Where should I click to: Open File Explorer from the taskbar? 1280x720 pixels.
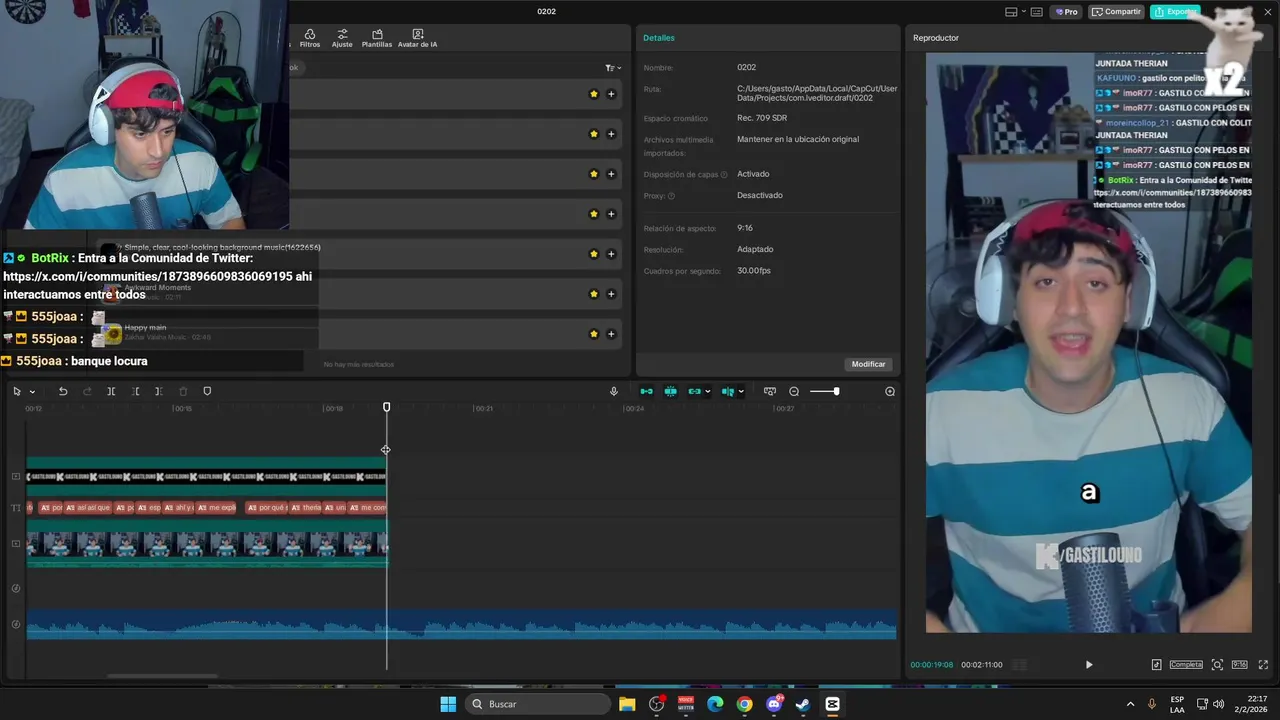(627, 704)
